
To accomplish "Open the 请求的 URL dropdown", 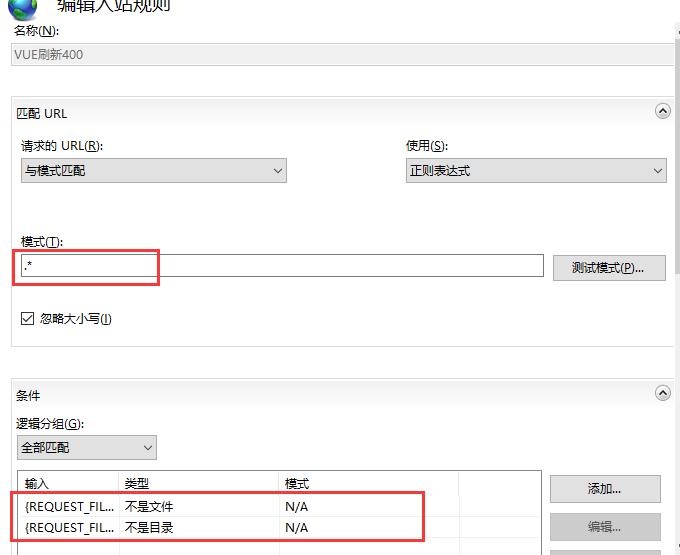I will 154,170.
